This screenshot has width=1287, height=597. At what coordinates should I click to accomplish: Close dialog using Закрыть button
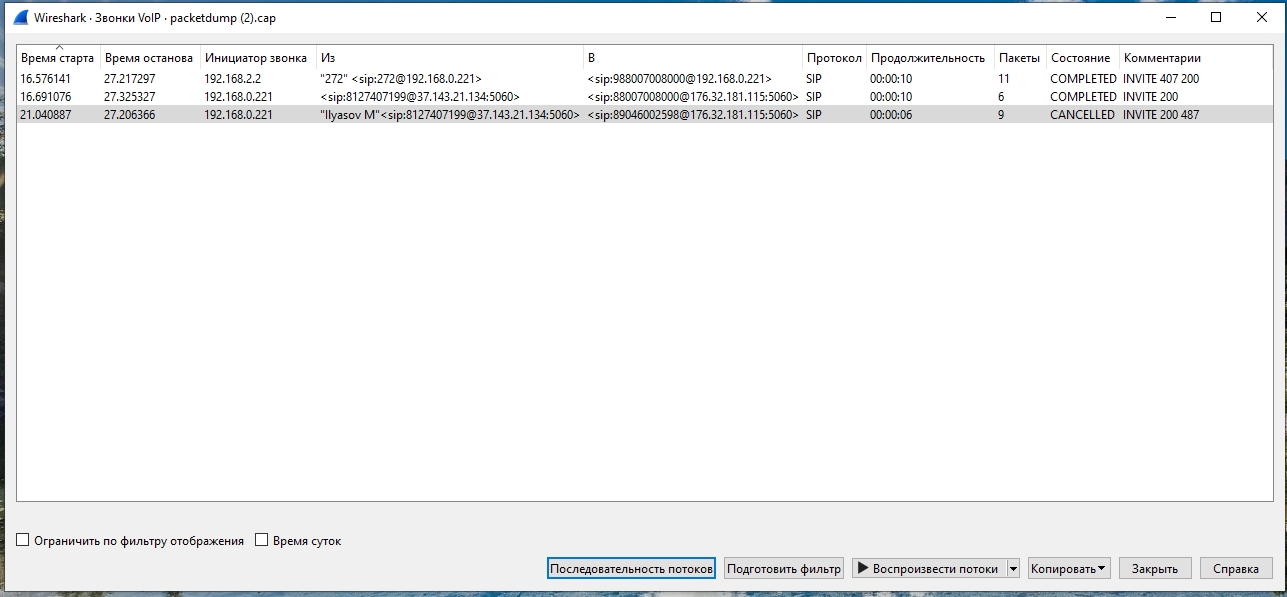tap(1154, 568)
